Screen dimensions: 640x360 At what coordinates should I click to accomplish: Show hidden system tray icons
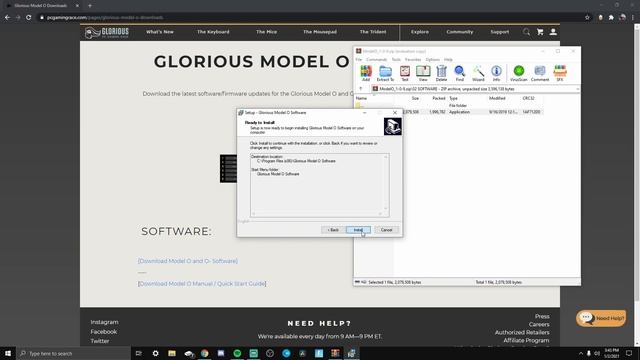click(581, 353)
